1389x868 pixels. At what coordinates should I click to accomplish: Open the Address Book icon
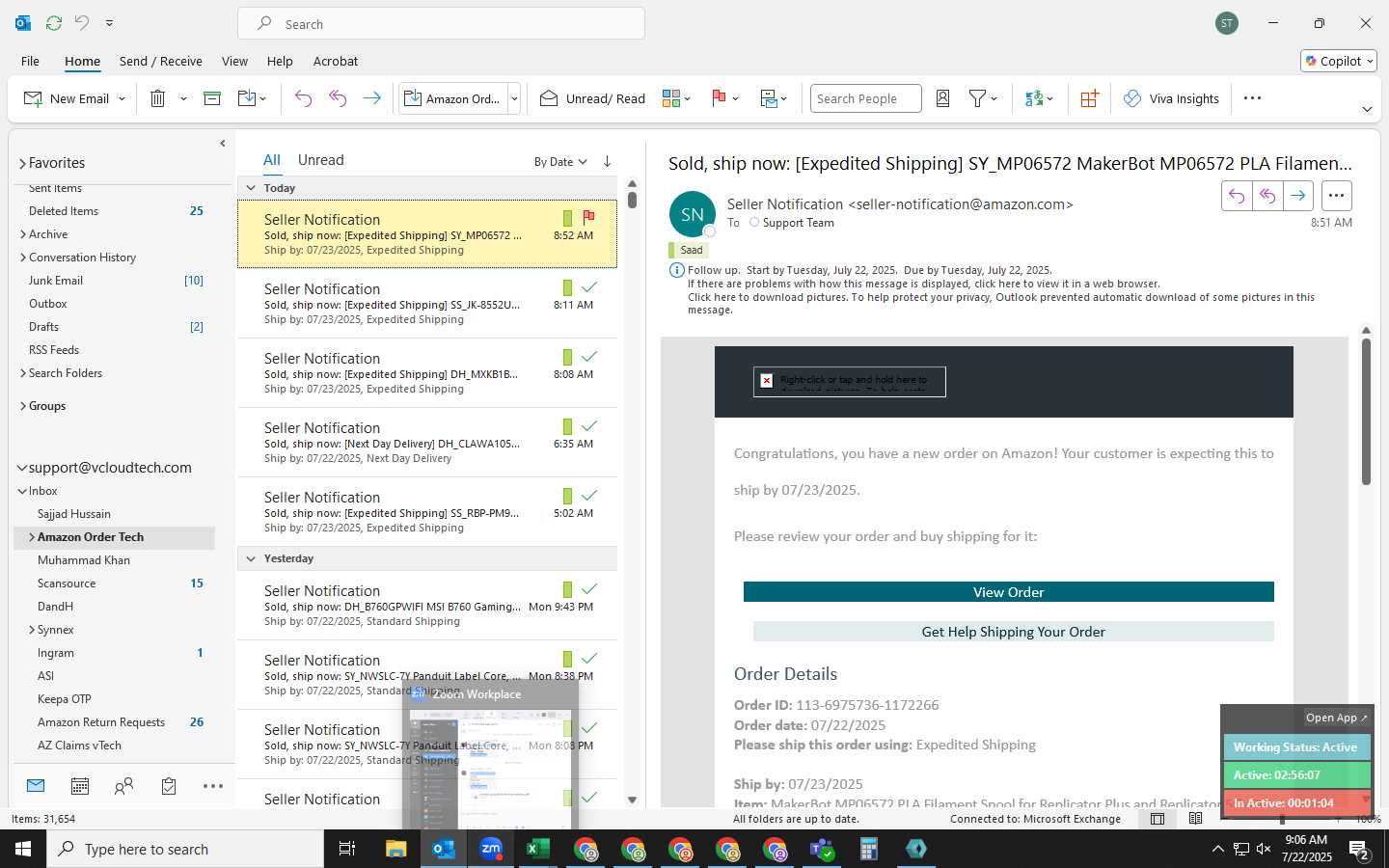pyautogui.click(x=943, y=98)
